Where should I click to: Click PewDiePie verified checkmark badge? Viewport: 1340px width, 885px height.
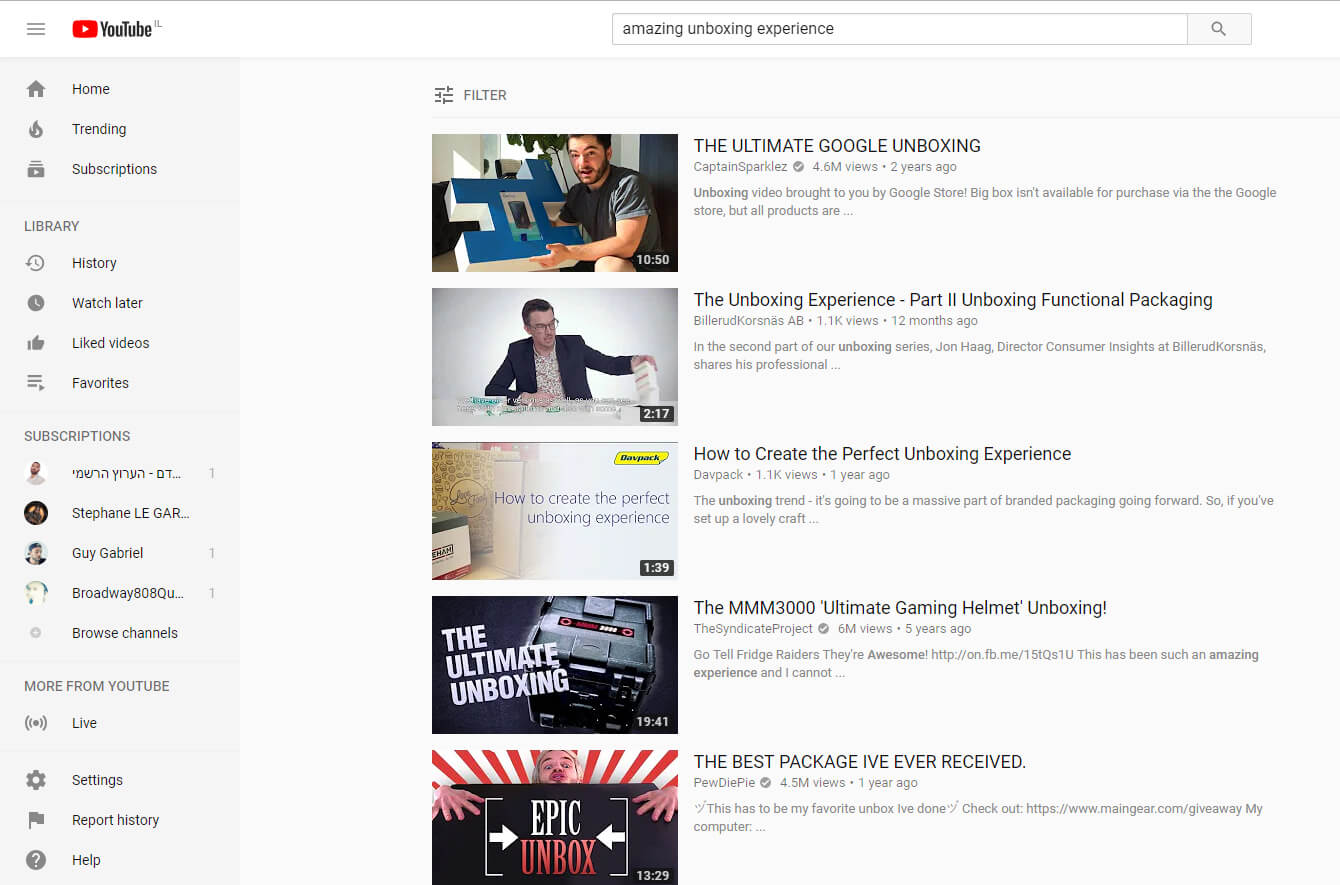point(766,783)
